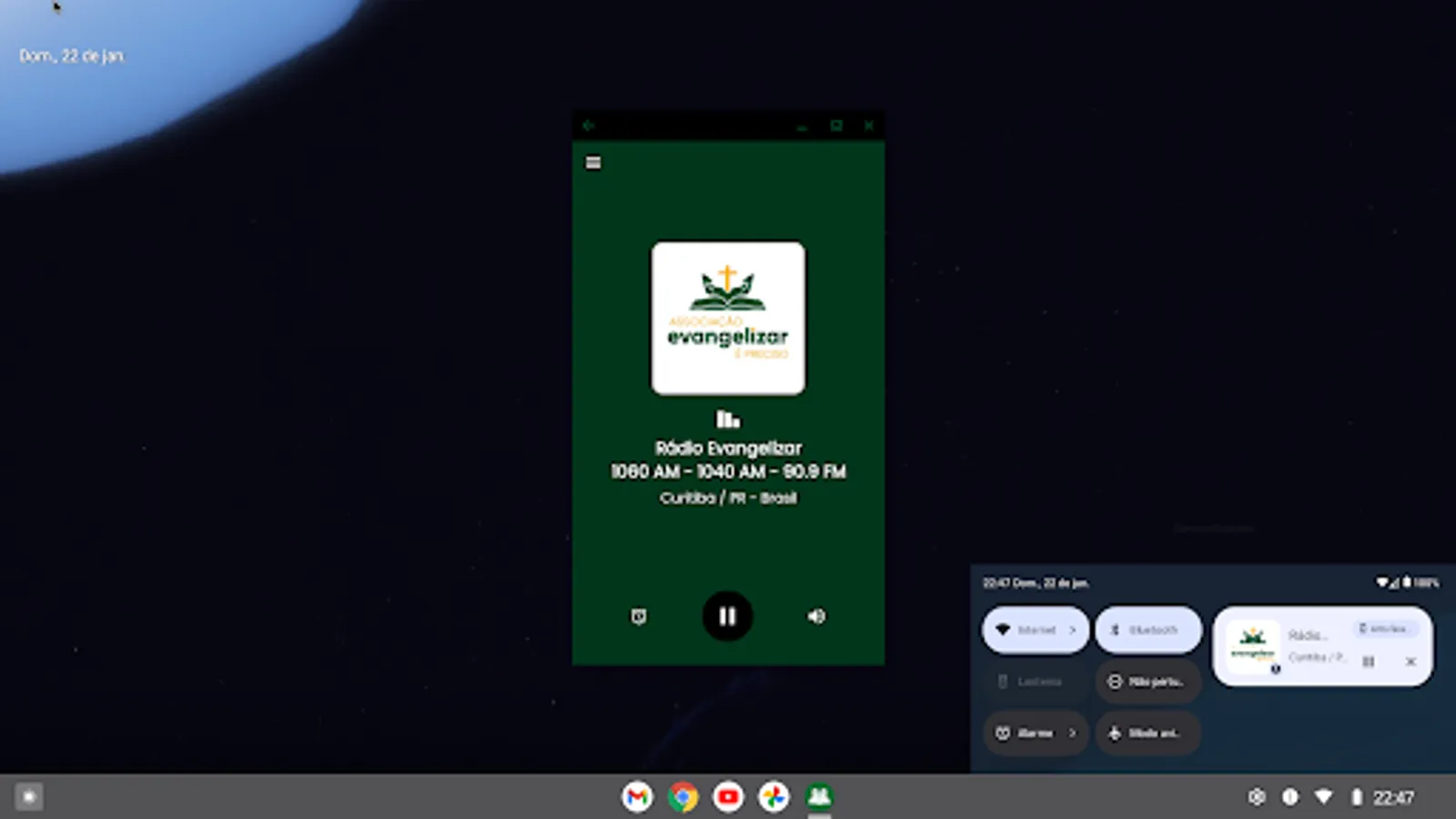Click the equalizer bars indicator below the logo
This screenshot has height=819, width=1456.
tap(728, 419)
